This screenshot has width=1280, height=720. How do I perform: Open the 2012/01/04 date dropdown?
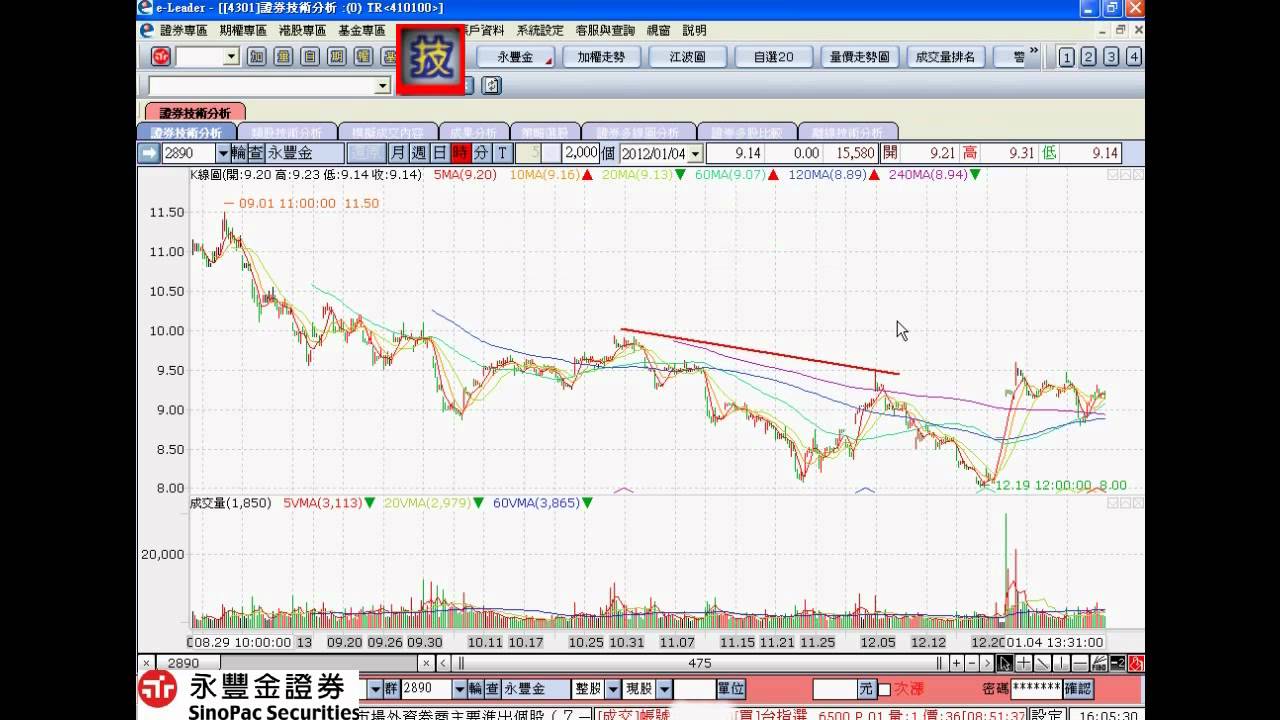pyautogui.click(x=696, y=153)
